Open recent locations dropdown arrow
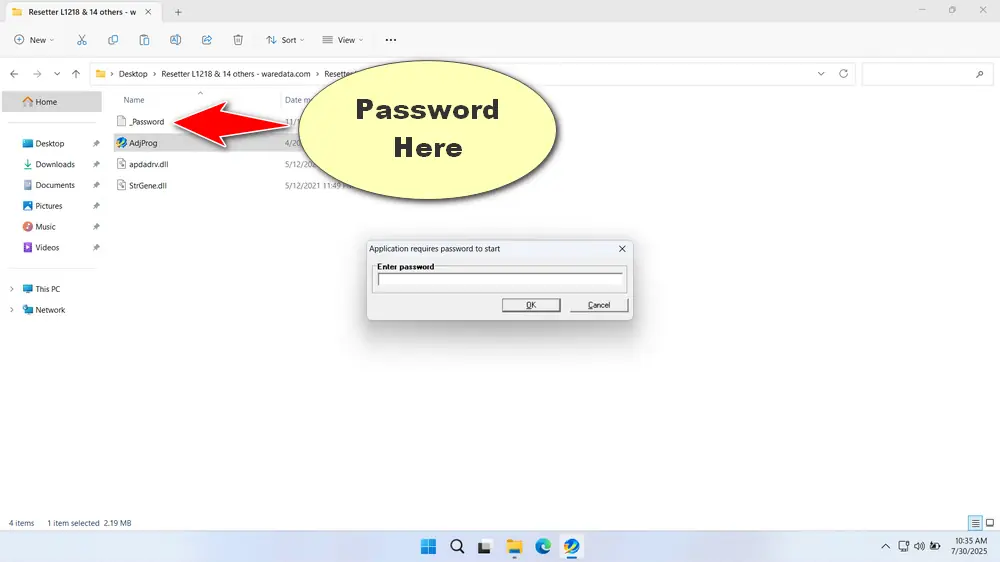 pyautogui.click(x=57, y=74)
